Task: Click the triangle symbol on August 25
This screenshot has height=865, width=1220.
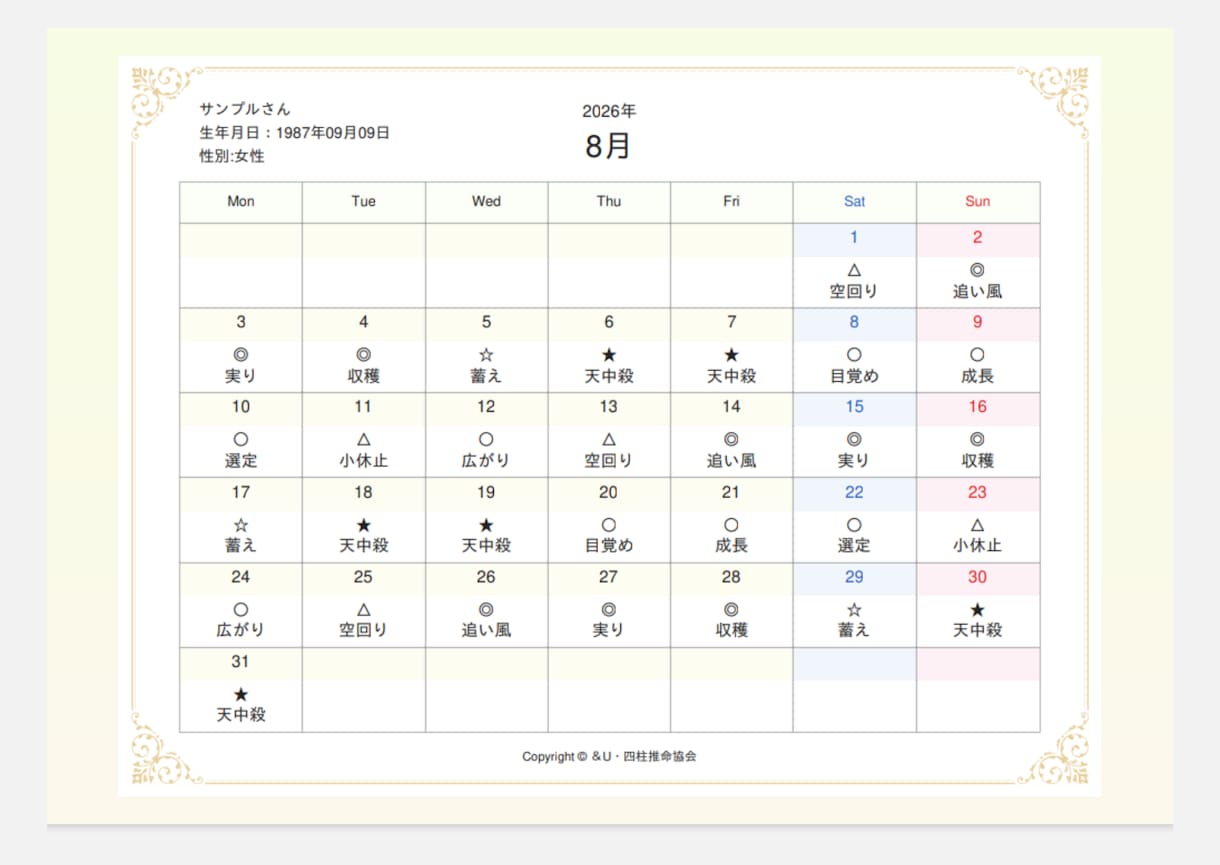Action: [363, 610]
